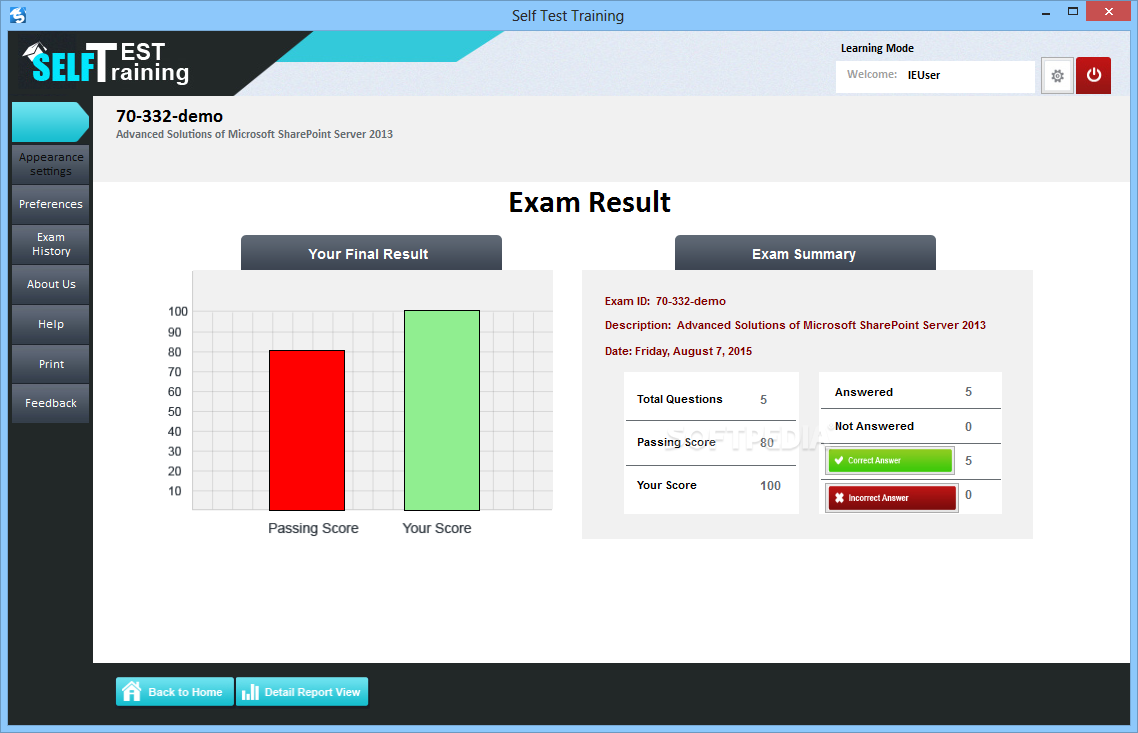Click the Total Questions row
1138x733 pixels.
click(711, 399)
